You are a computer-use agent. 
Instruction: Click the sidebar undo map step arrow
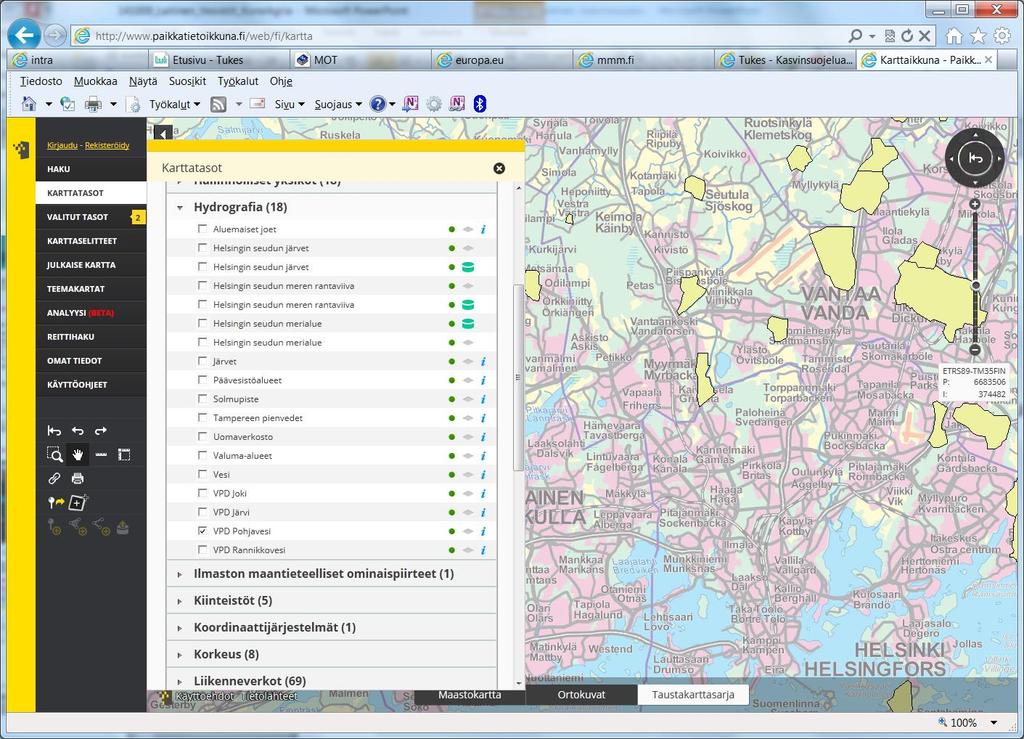tap(78, 431)
